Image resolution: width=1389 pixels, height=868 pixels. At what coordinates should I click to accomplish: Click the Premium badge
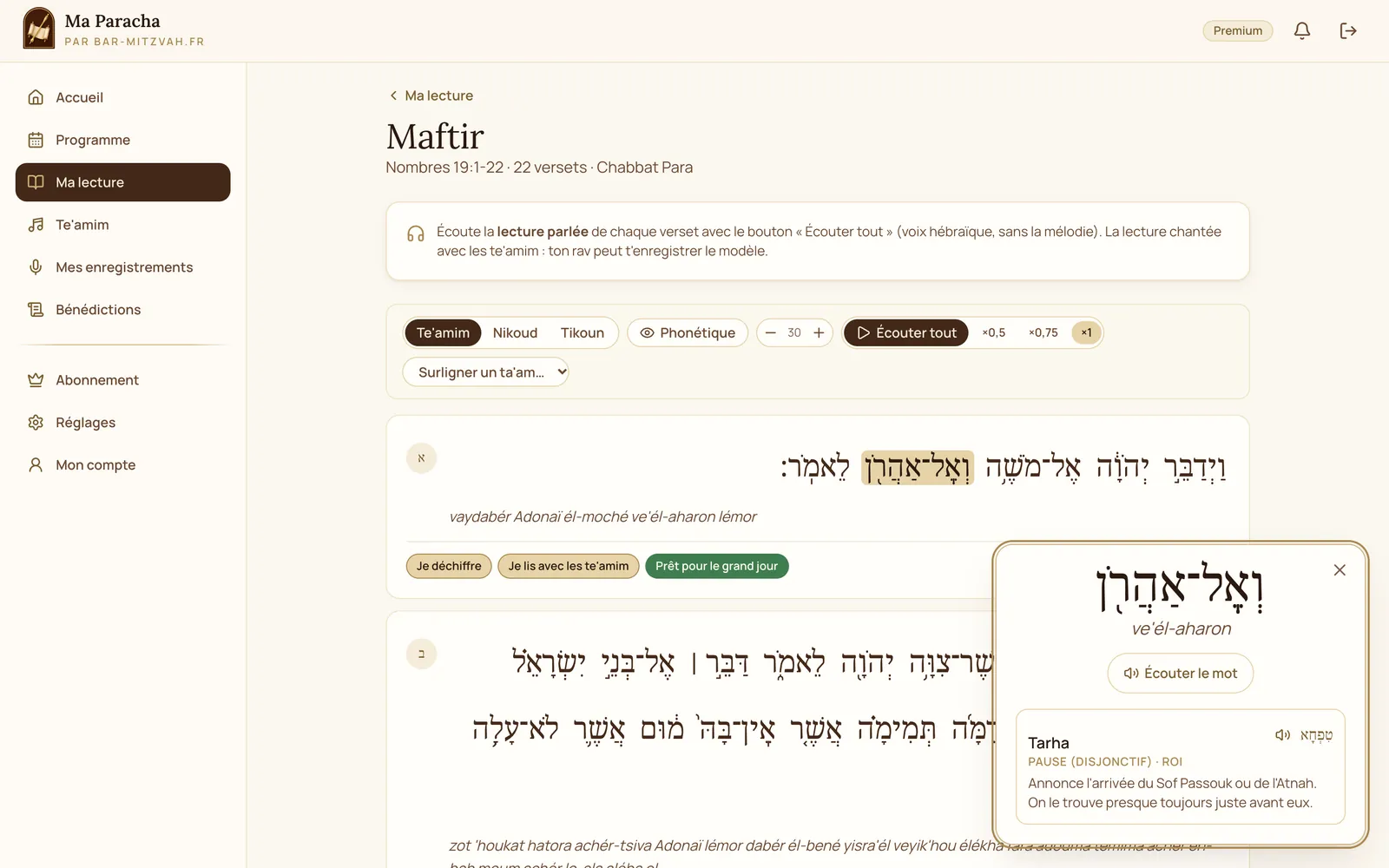tap(1238, 31)
